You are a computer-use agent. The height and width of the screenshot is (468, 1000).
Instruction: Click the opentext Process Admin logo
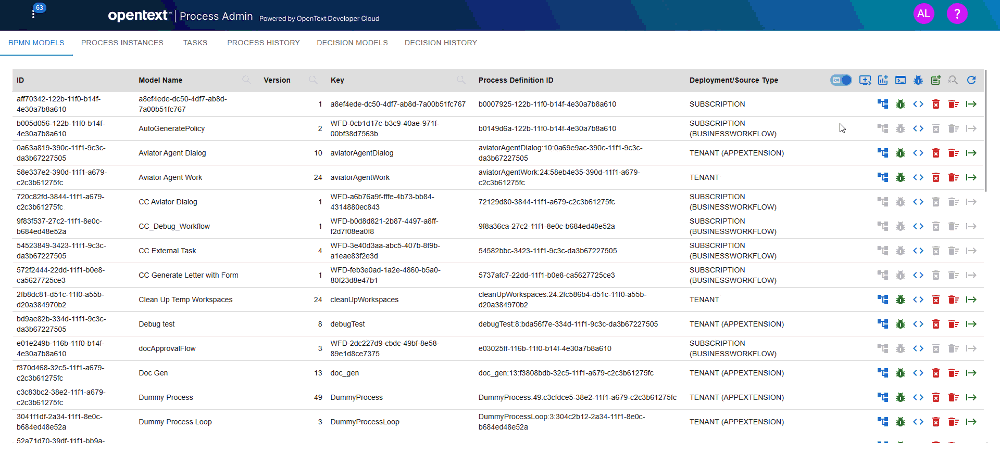(180, 17)
